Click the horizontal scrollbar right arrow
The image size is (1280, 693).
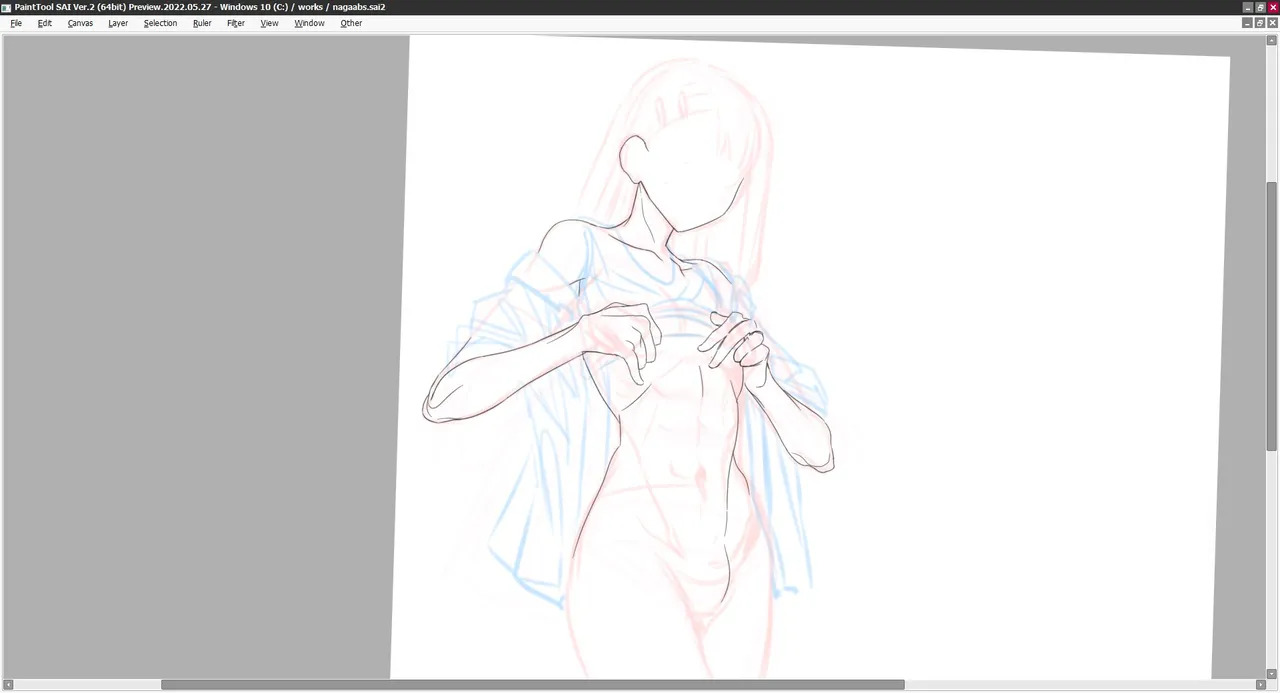pyautogui.click(x=1260, y=685)
